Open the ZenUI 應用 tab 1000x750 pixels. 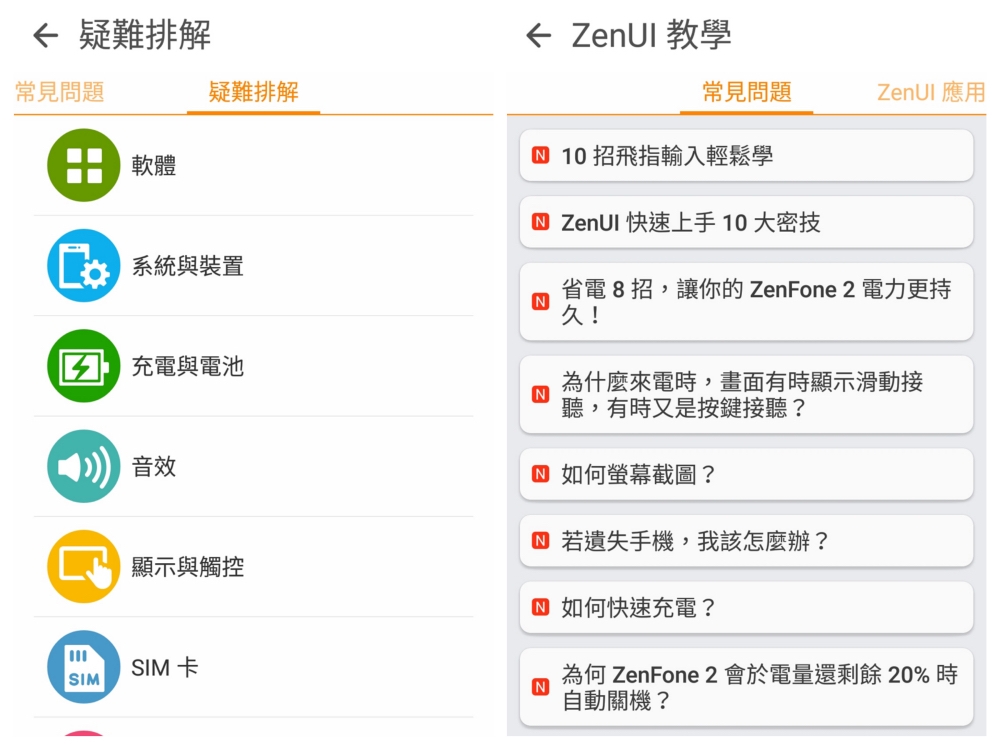(930, 93)
